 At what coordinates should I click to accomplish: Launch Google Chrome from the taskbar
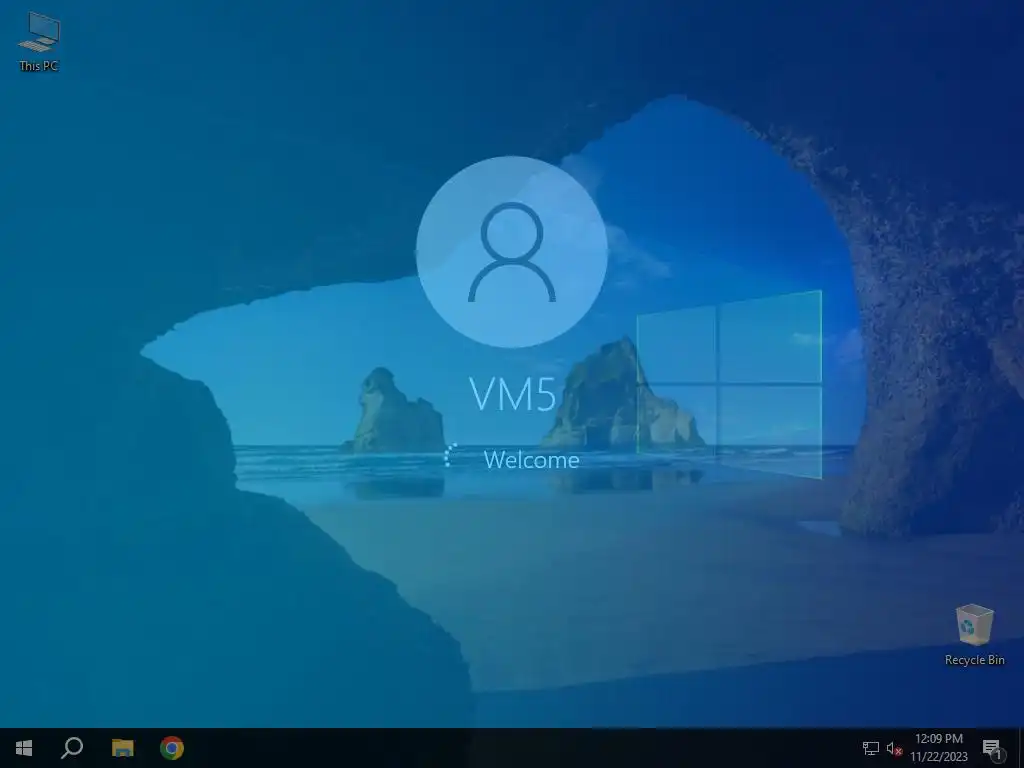[x=172, y=748]
